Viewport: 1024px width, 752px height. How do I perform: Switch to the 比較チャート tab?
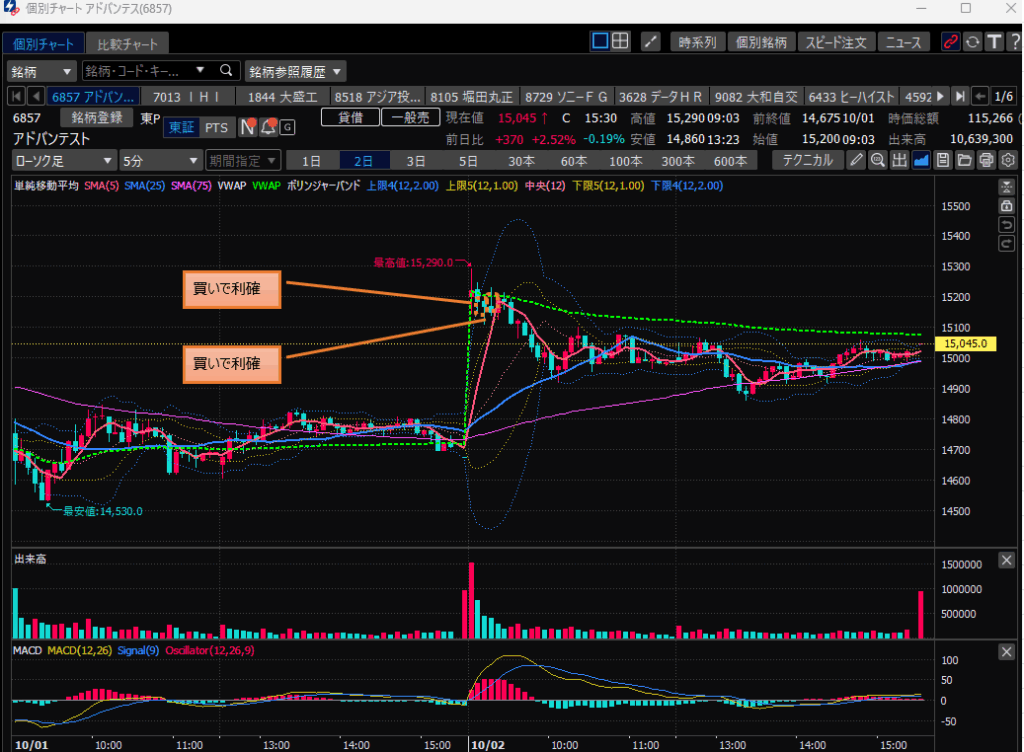click(128, 44)
